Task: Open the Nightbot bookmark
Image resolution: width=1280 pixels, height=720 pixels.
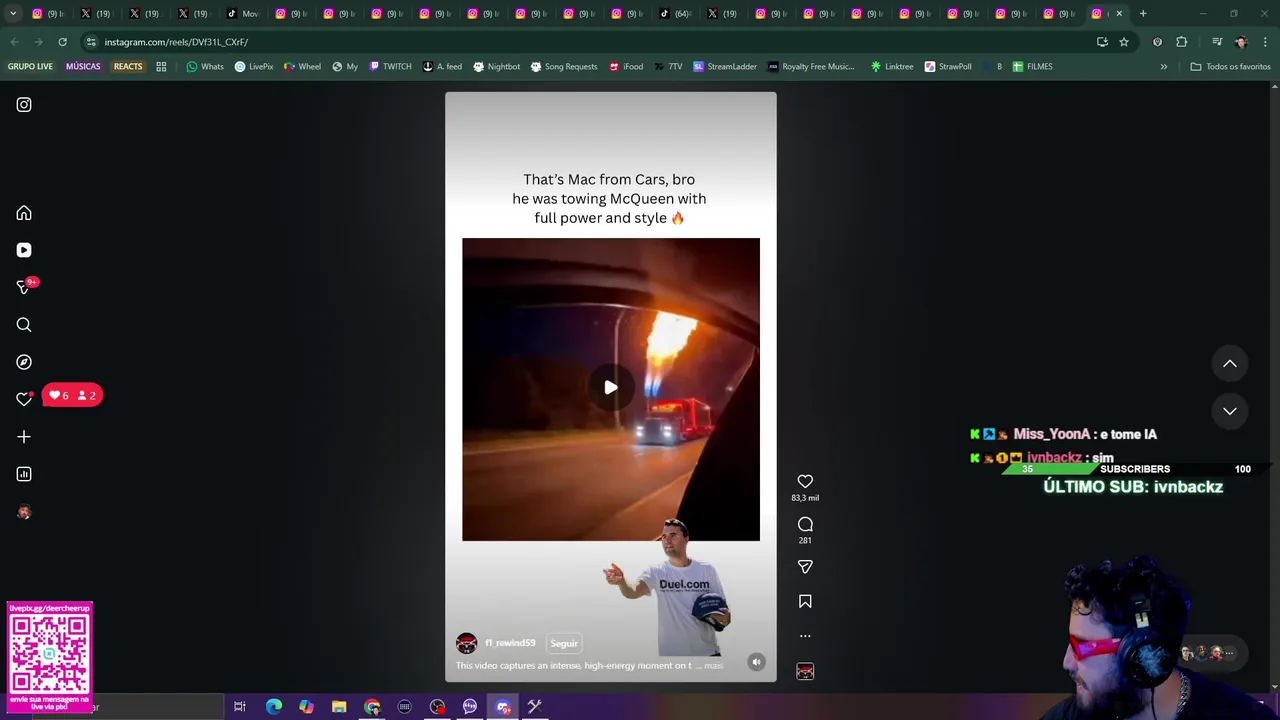Action: (x=496, y=67)
